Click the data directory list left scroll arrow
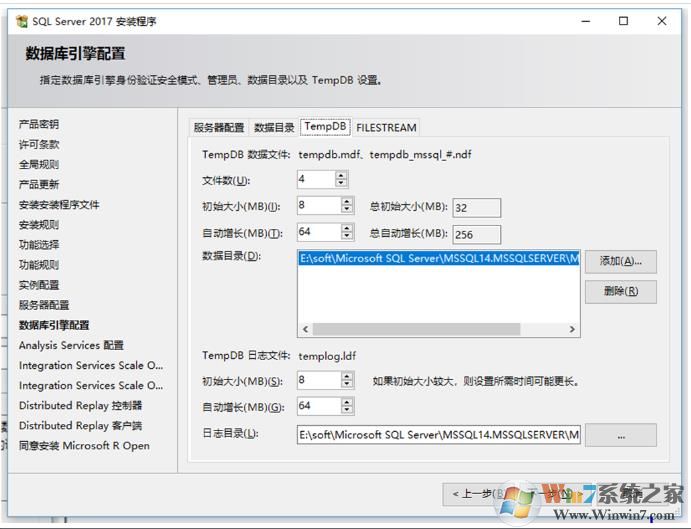The image size is (691, 529). click(x=305, y=329)
